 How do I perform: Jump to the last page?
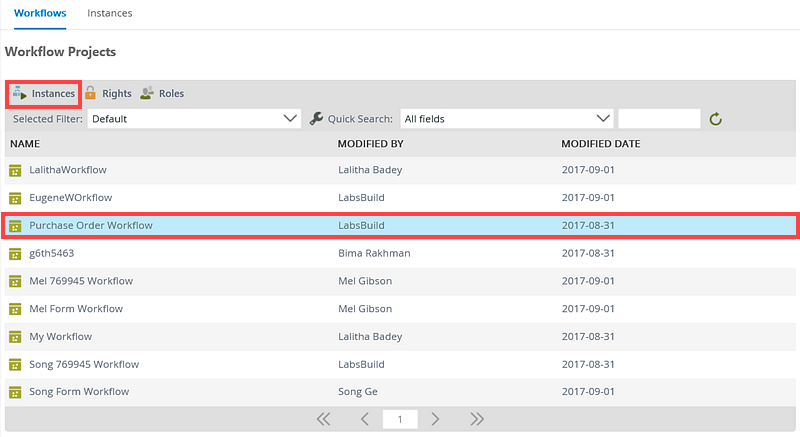tap(477, 419)
